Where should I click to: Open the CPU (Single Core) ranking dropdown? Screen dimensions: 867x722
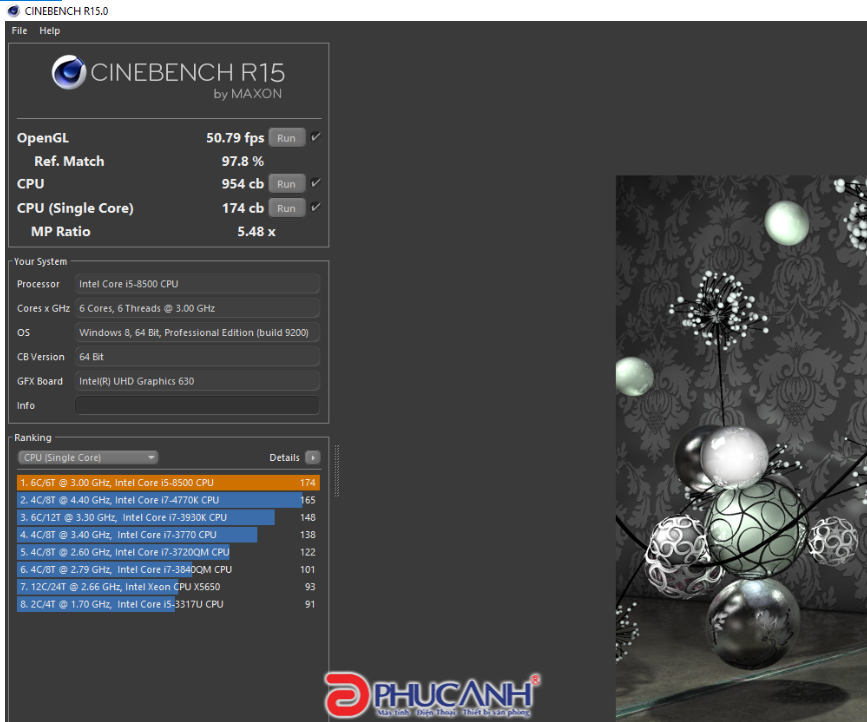click(x=88, y=457)
